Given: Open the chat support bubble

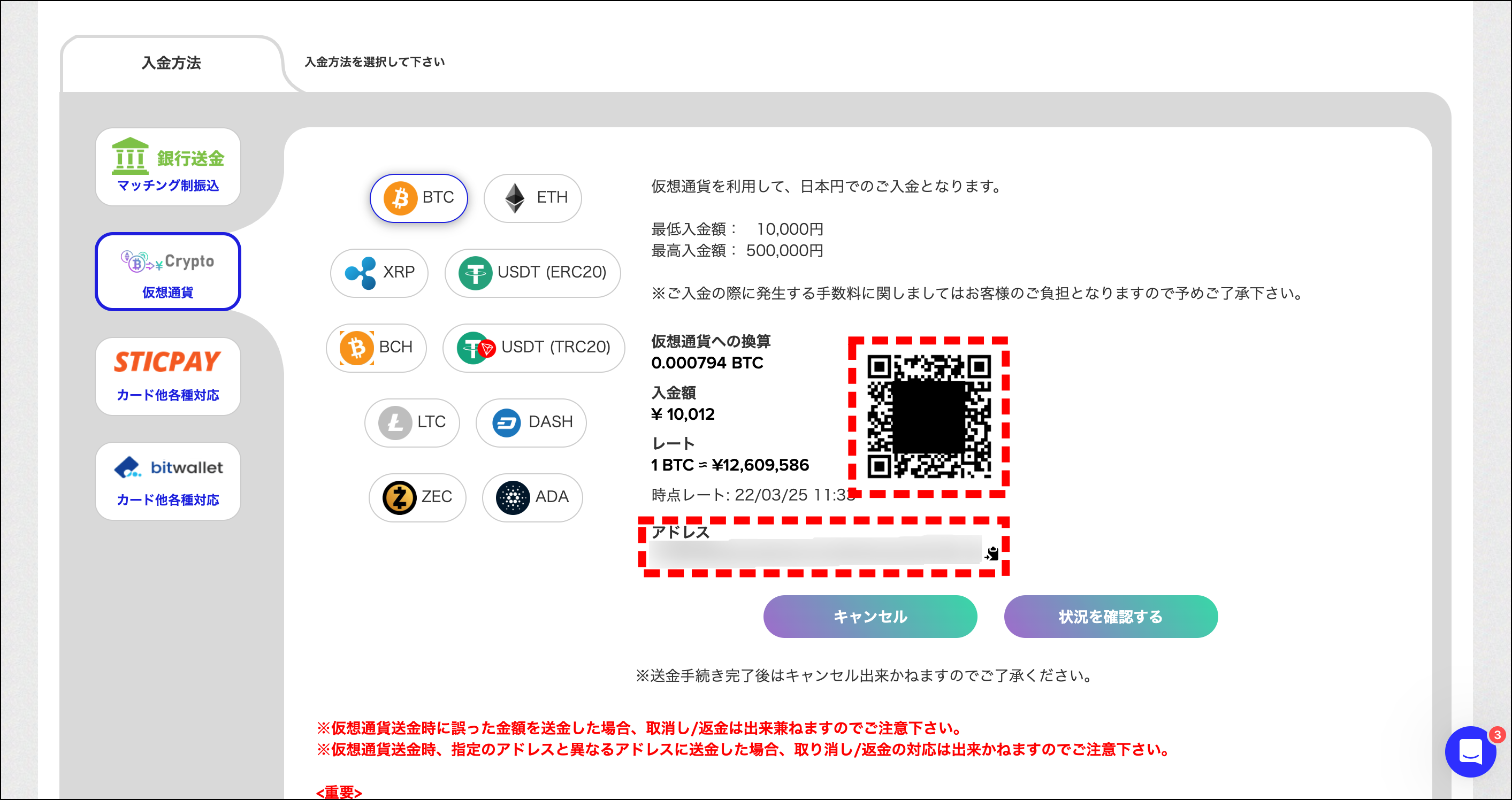Looking at the screenshot, I should pos(1470,752).
